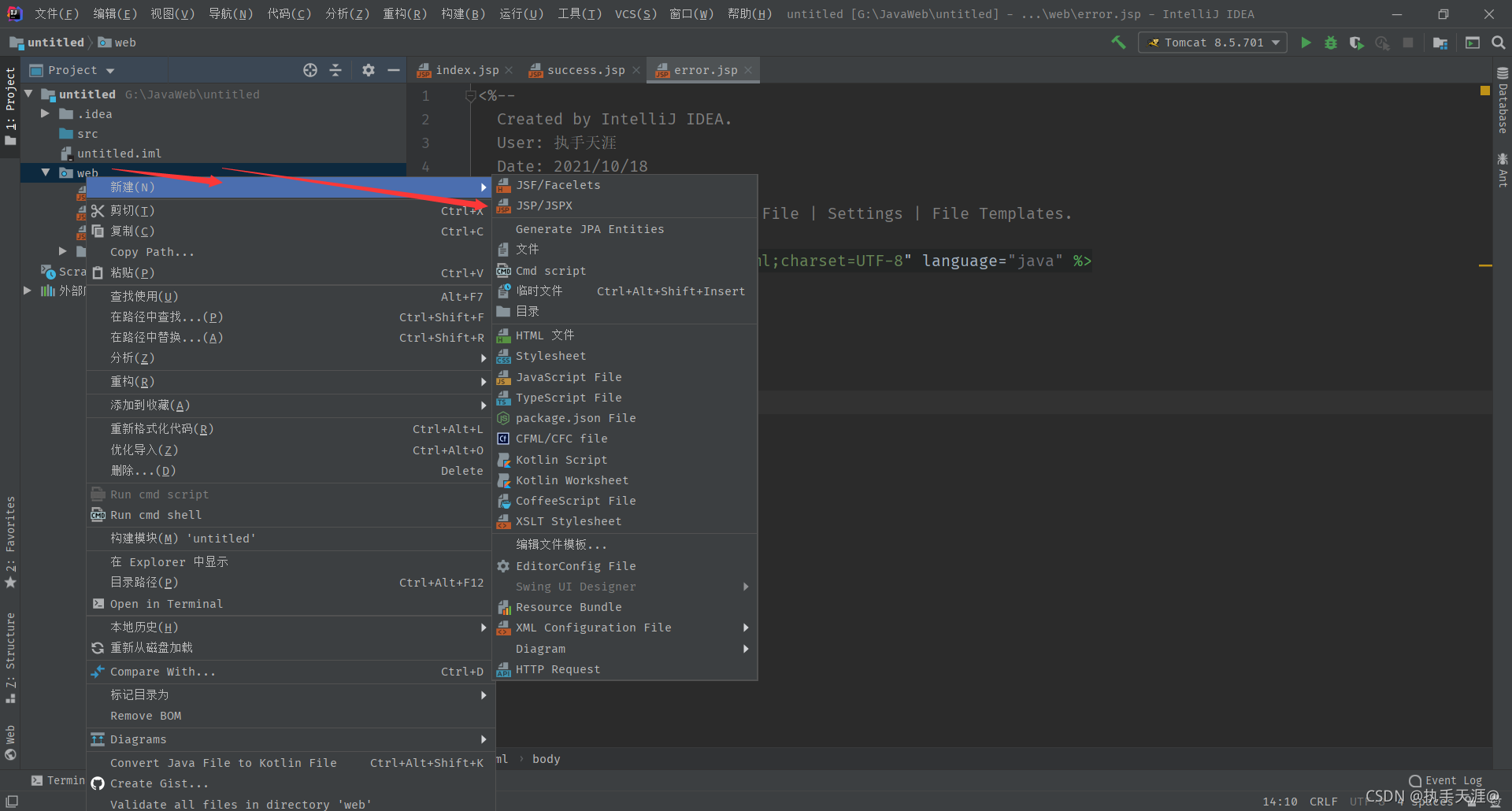The height and width of the screenshot is (811, 1512).
Task: Open the Terminal tool window
Action: point(57,780)
